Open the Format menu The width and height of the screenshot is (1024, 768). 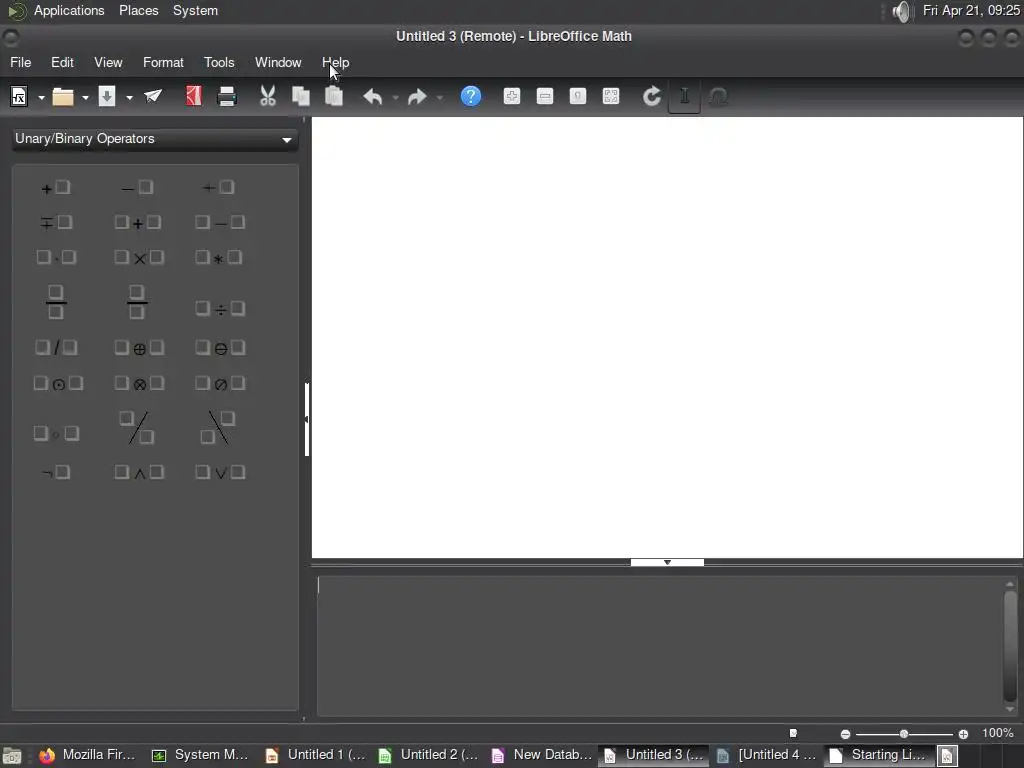point(163,63)
